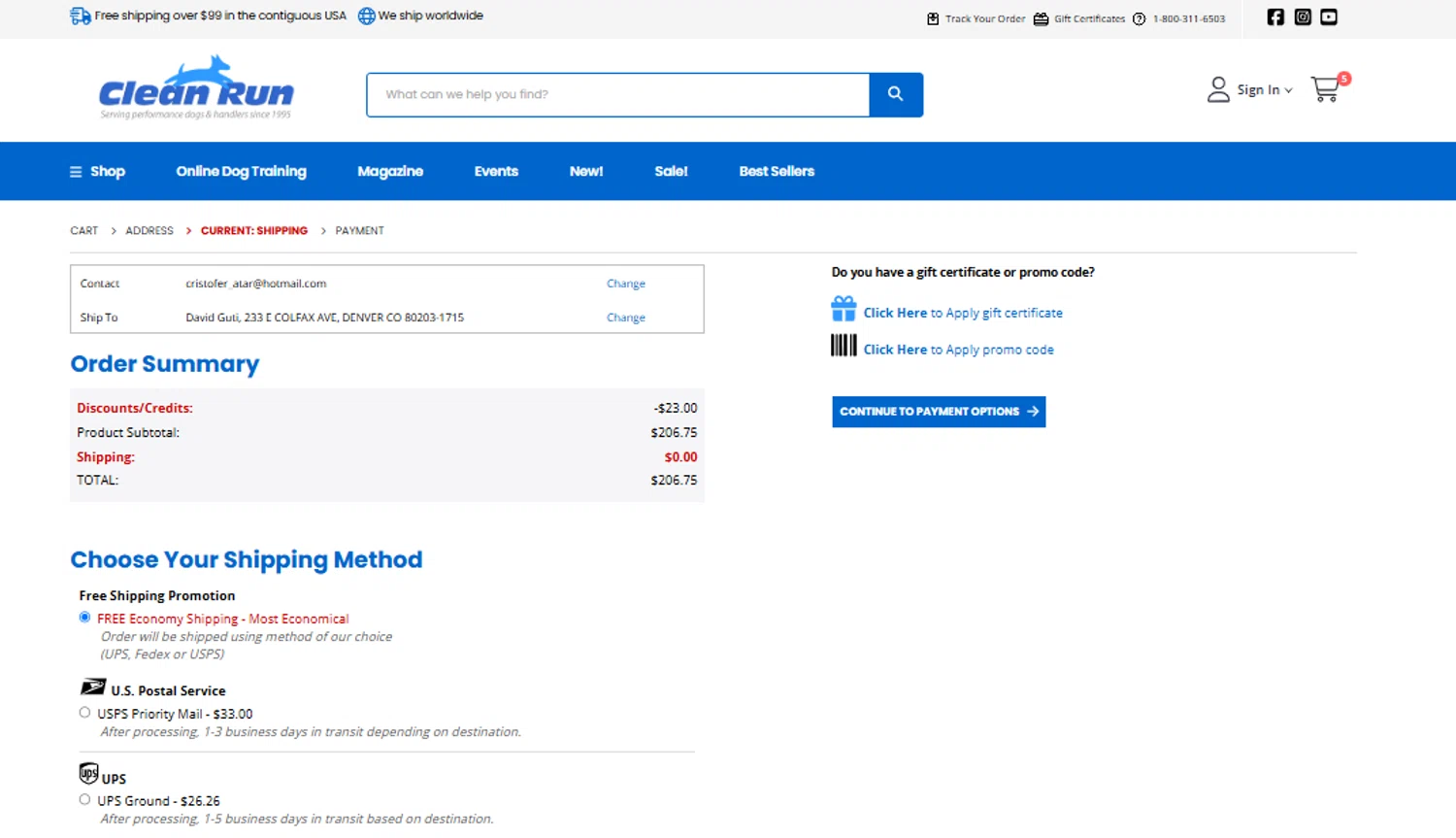Click the $0.00 shipping value
Viewport: 1456px width, 838px height.
[680, 456]
